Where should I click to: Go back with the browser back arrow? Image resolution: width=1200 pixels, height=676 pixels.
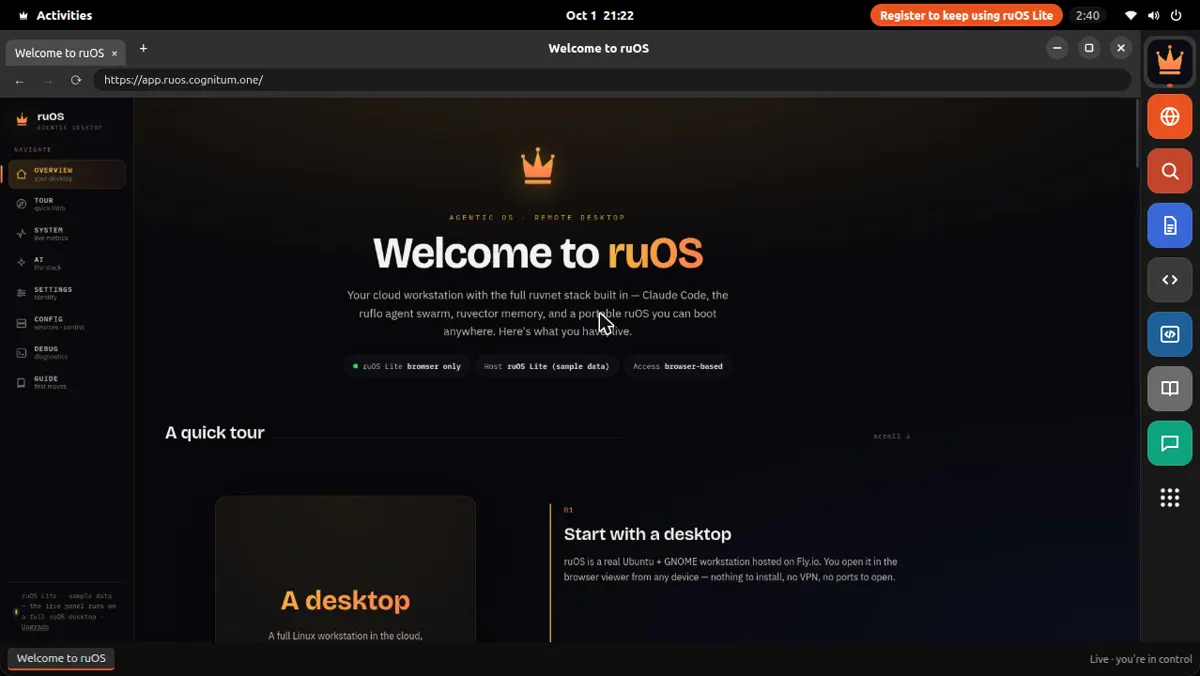point(20,80)
